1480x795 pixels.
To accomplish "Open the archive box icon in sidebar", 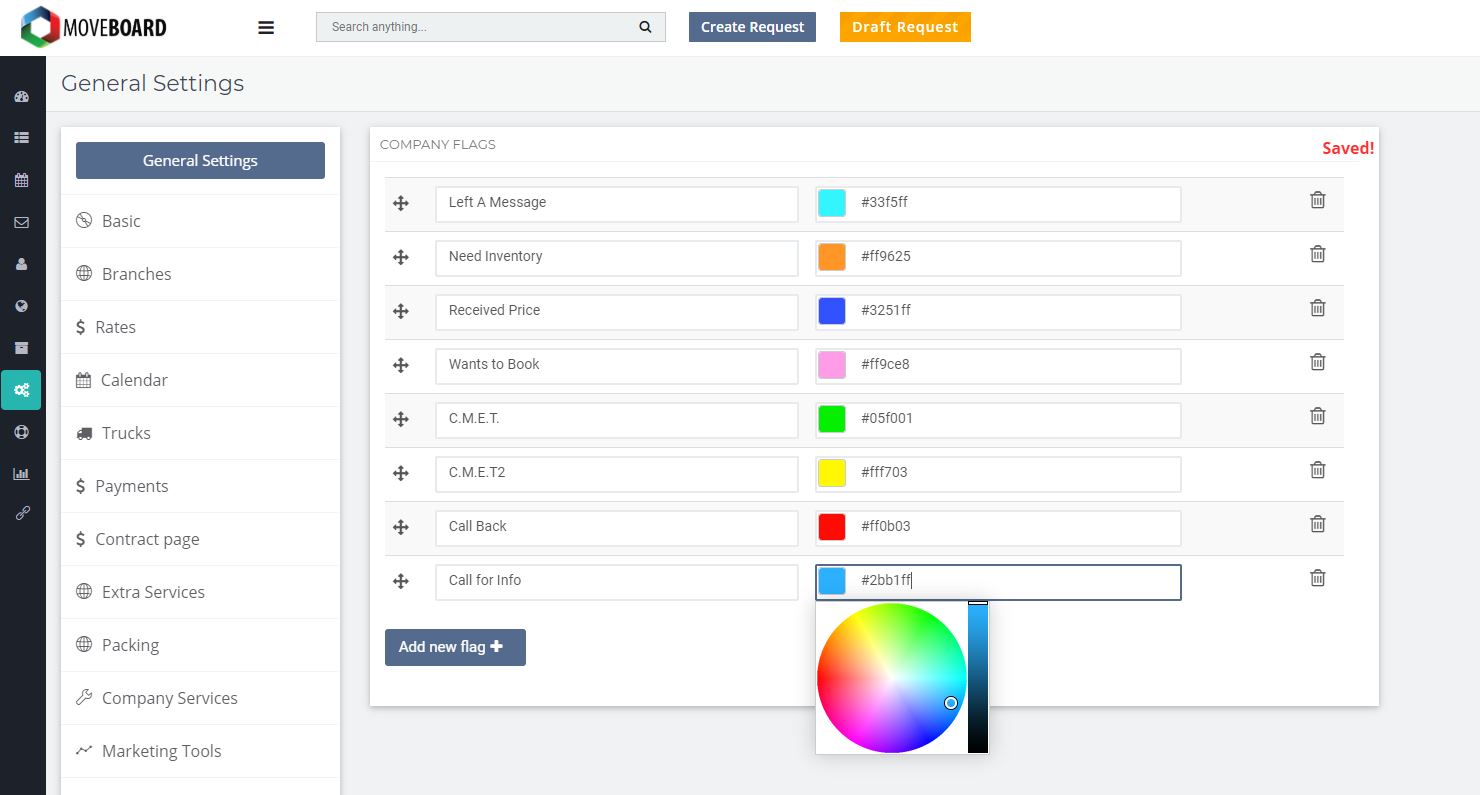I will (21, 348).
